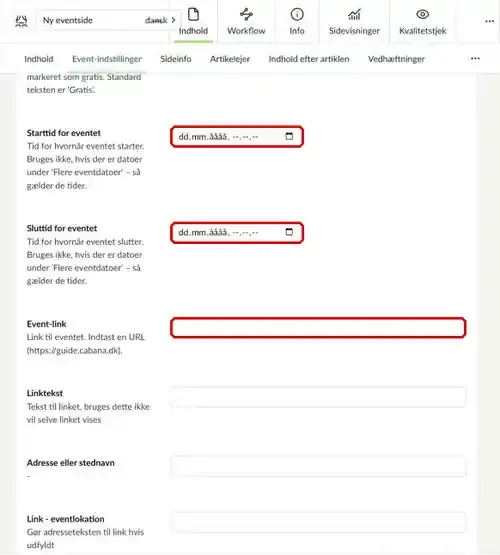
Task: Click the Umbraco logo icon beside page name
Action: (21, 21)
